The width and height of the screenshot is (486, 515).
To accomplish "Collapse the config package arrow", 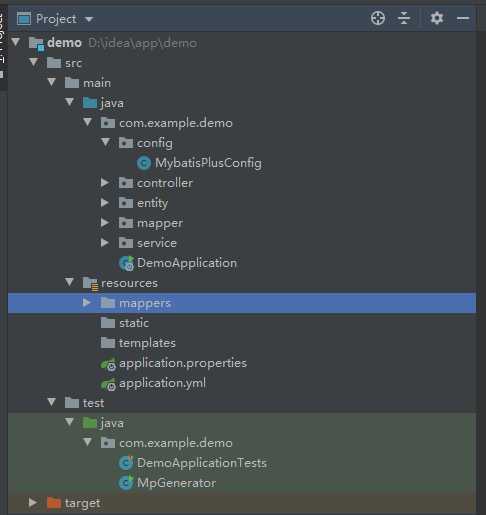I will click(106, 142).
